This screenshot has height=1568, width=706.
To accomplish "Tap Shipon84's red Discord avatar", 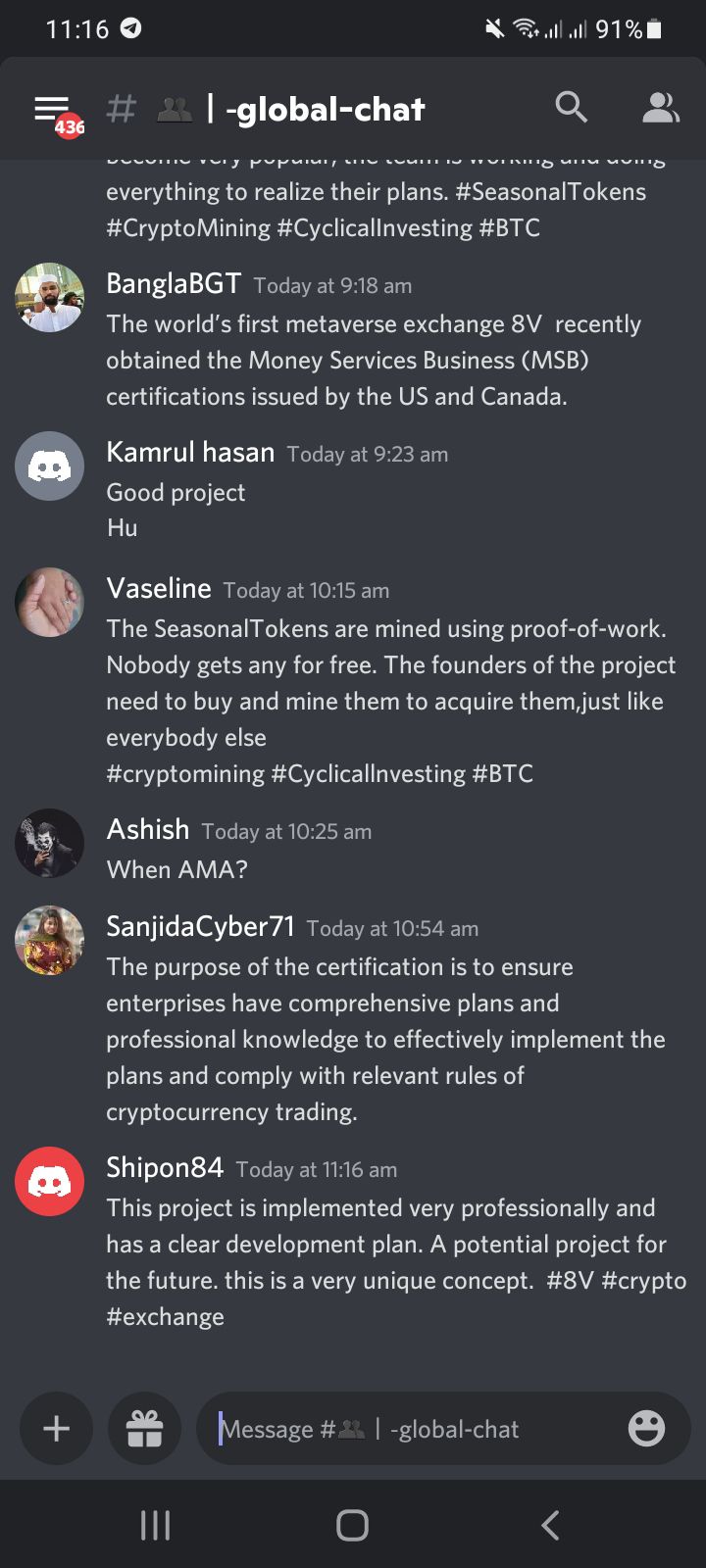I will pyautogui.click(x=49, y=1182).
